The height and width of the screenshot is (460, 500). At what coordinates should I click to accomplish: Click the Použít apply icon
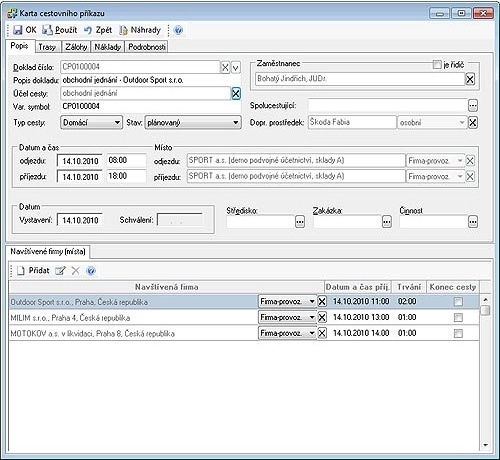click(x=47, y=30)
